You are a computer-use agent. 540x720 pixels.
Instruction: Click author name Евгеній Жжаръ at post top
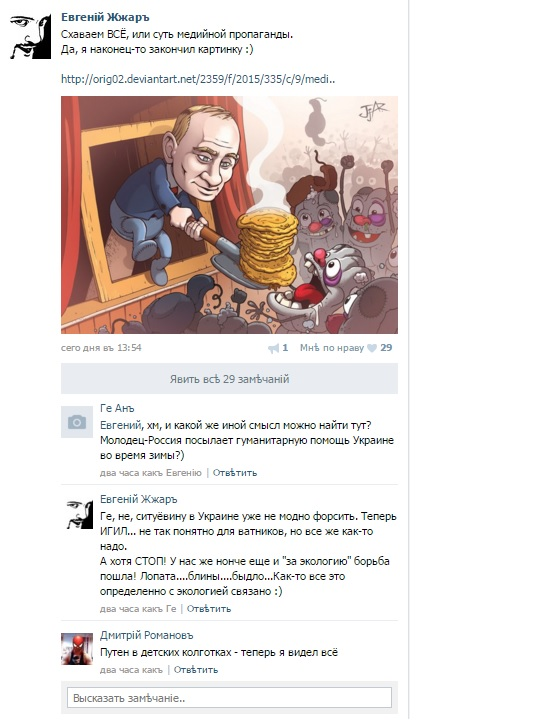click(105, 17)
